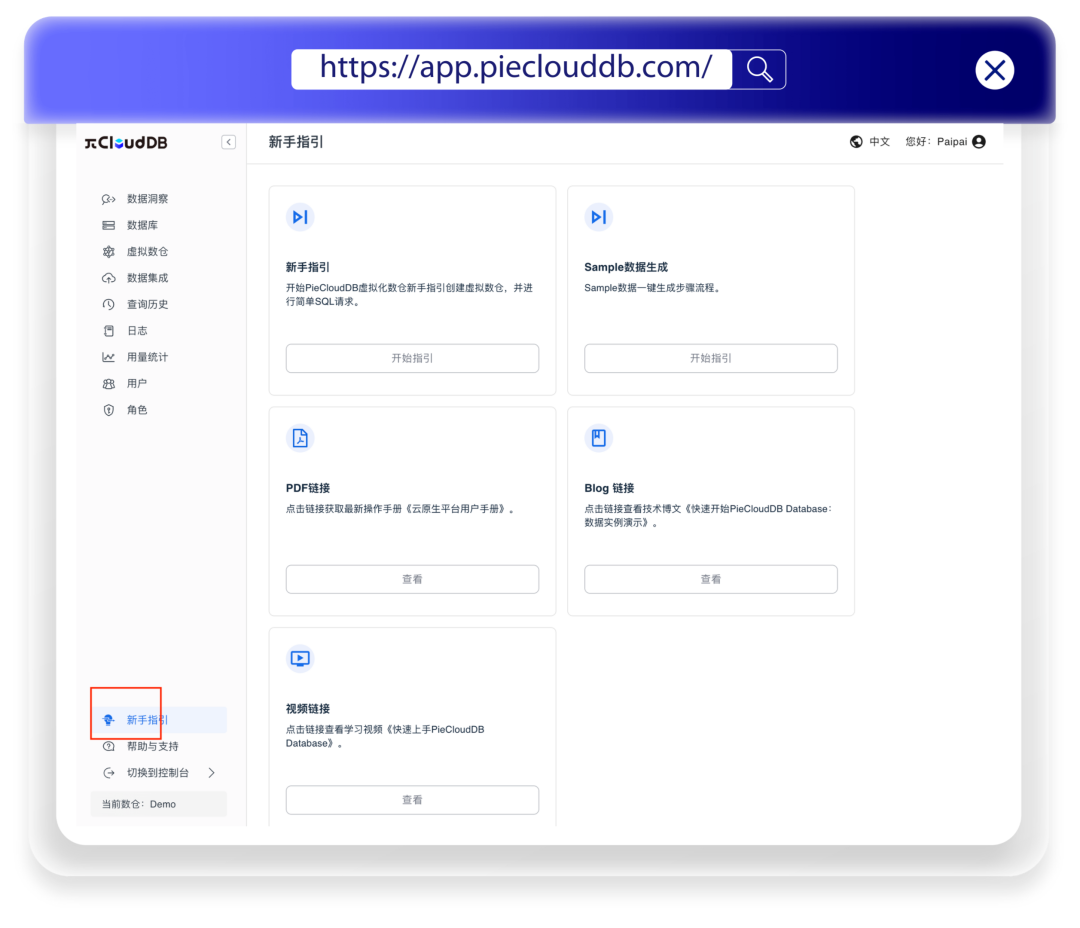Image resolution: width=1080 pixels, height=928 pixels.
Task: Expand the 切换到控制台 chevron arrow
Action: (211, 773)
